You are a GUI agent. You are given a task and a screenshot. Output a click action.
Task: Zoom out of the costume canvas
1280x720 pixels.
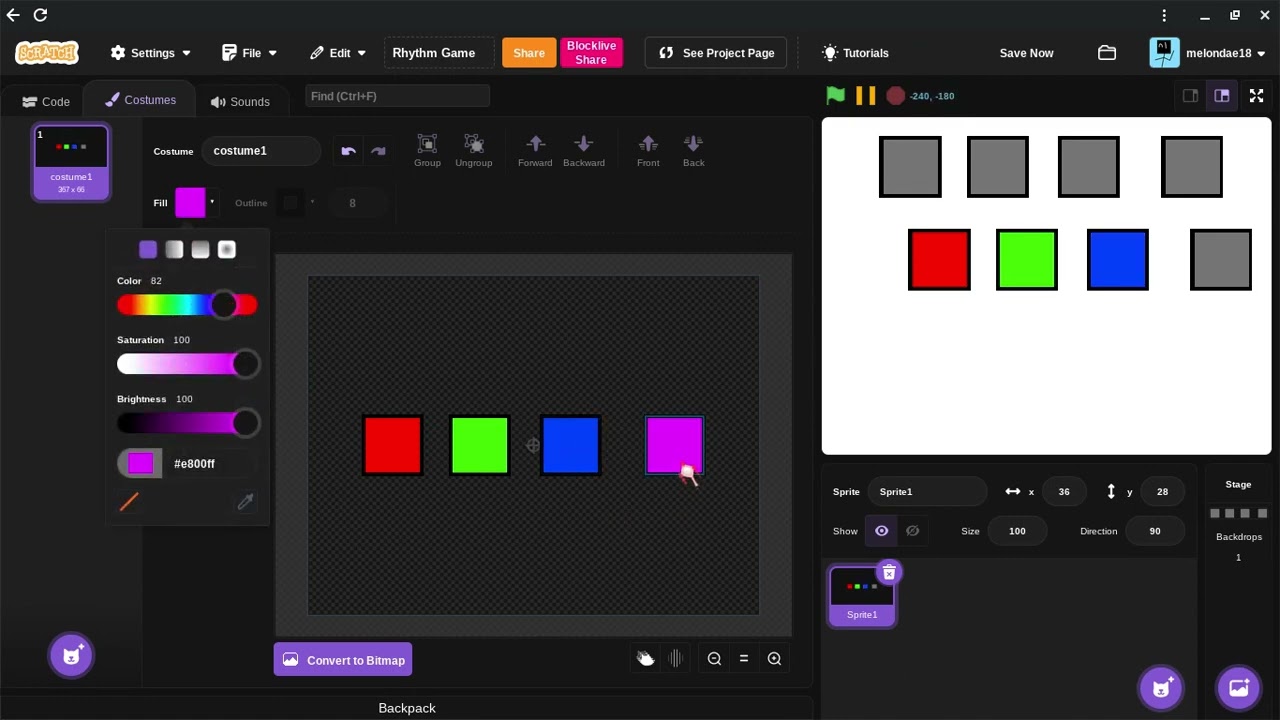coord(714,658)
